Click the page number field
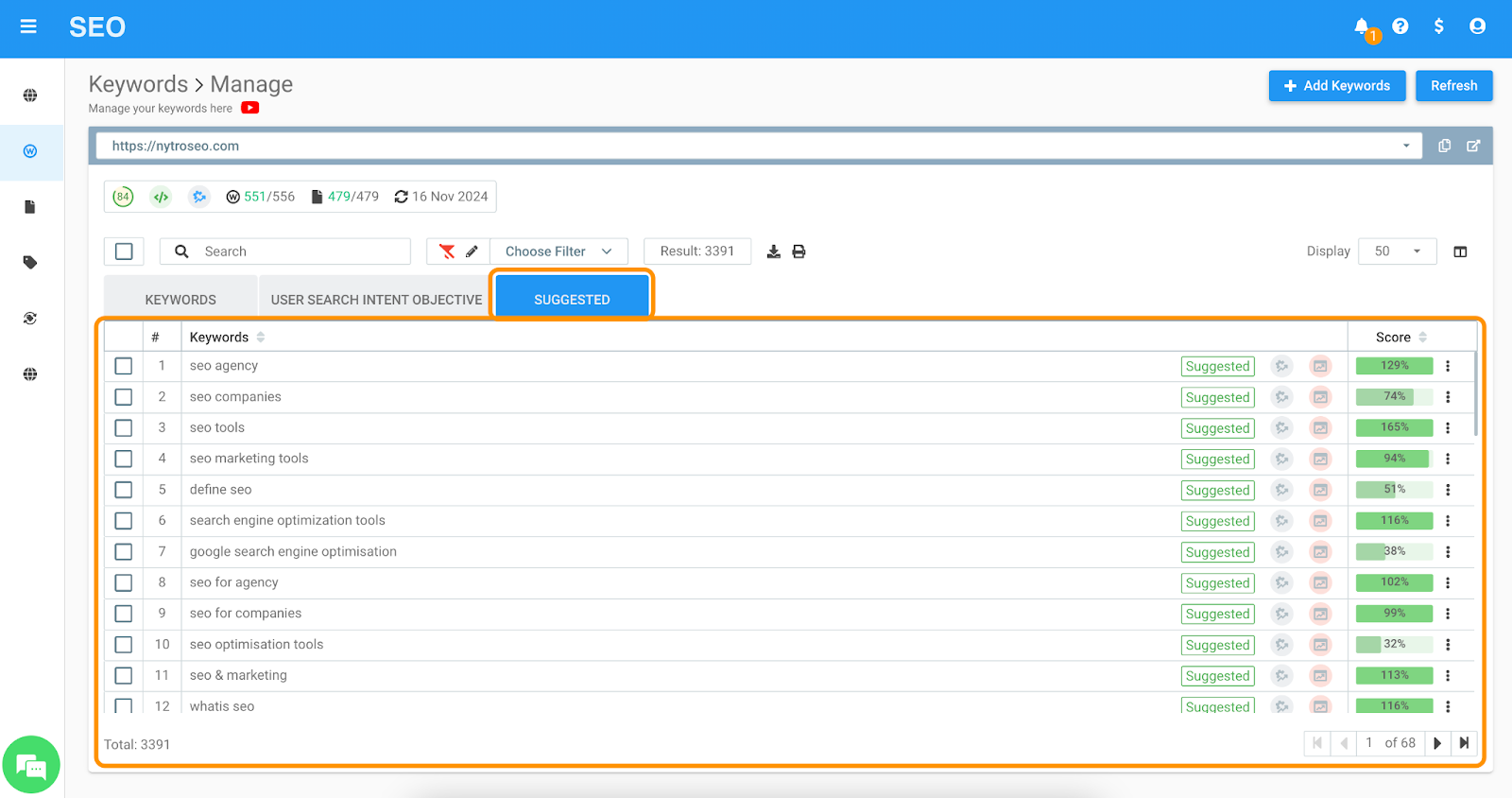This screenshot has width=1512, height=798. click(1369, 743)
